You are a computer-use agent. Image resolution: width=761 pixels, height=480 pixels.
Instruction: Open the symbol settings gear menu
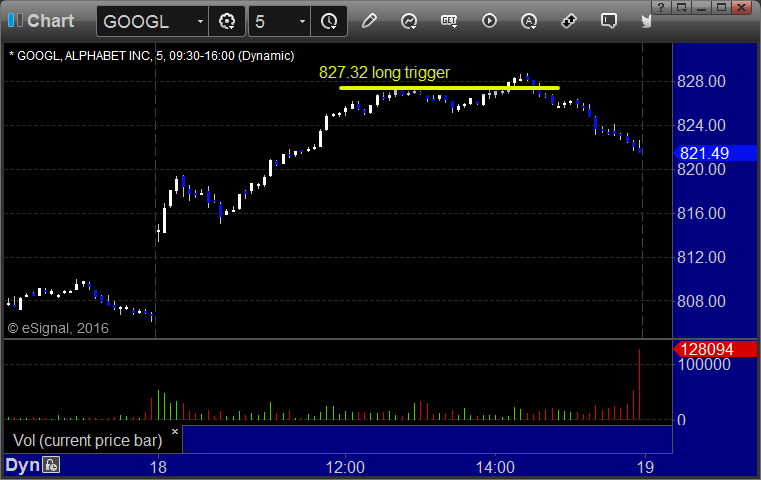pyautogui.click(x=227, y=21)
